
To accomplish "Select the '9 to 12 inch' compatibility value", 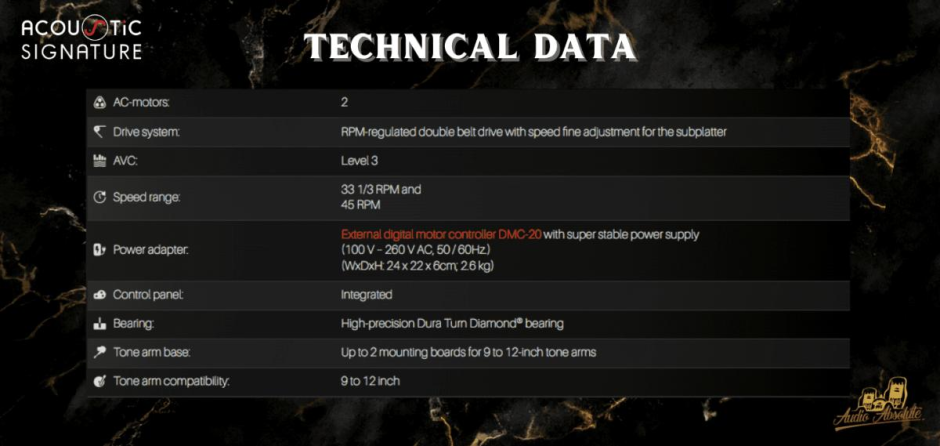I will pyautogui.click(x=370, y=381).
